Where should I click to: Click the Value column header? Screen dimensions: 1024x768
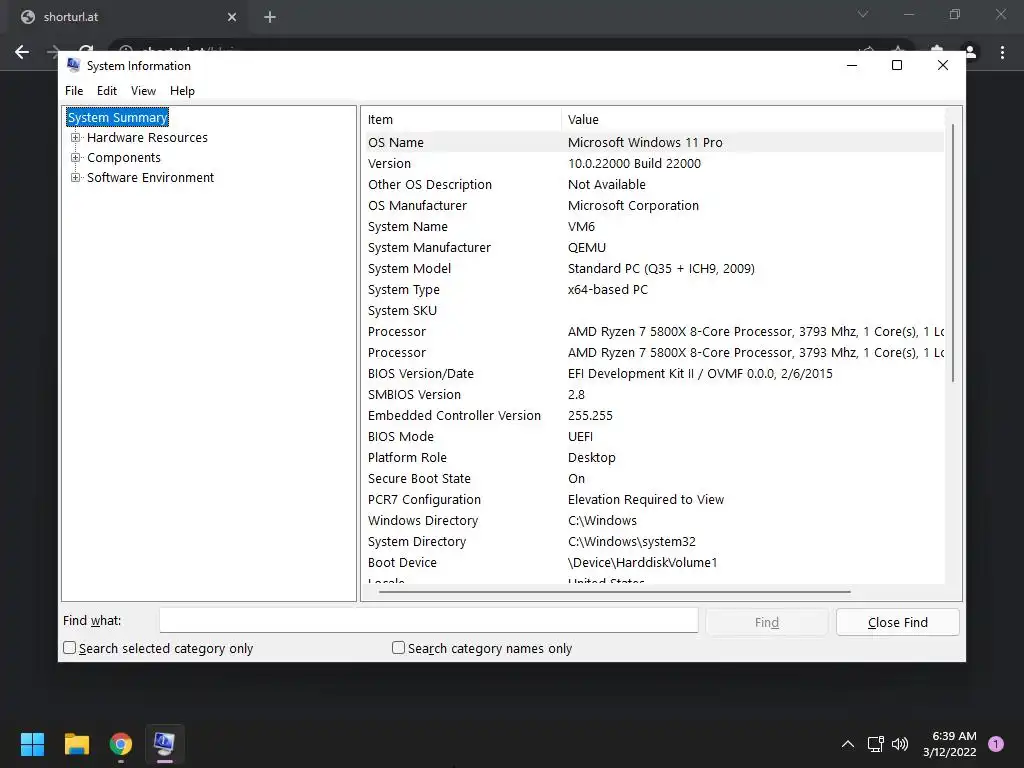753,120
